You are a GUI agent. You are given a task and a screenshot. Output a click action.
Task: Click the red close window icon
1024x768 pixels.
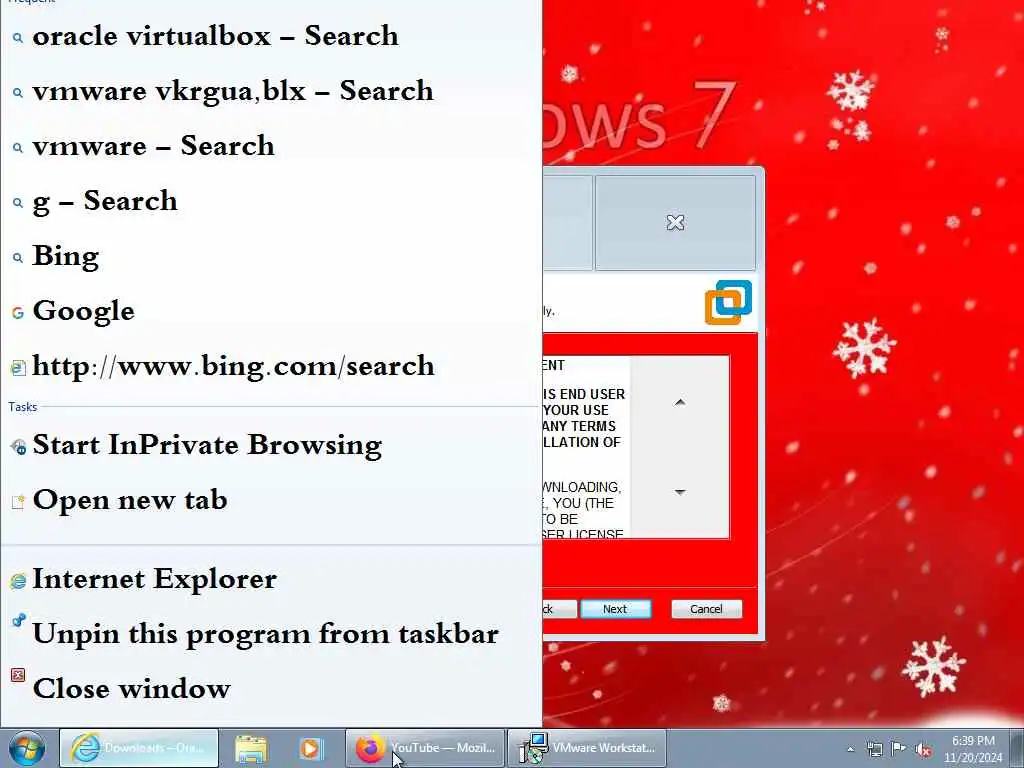click(18, 675)
